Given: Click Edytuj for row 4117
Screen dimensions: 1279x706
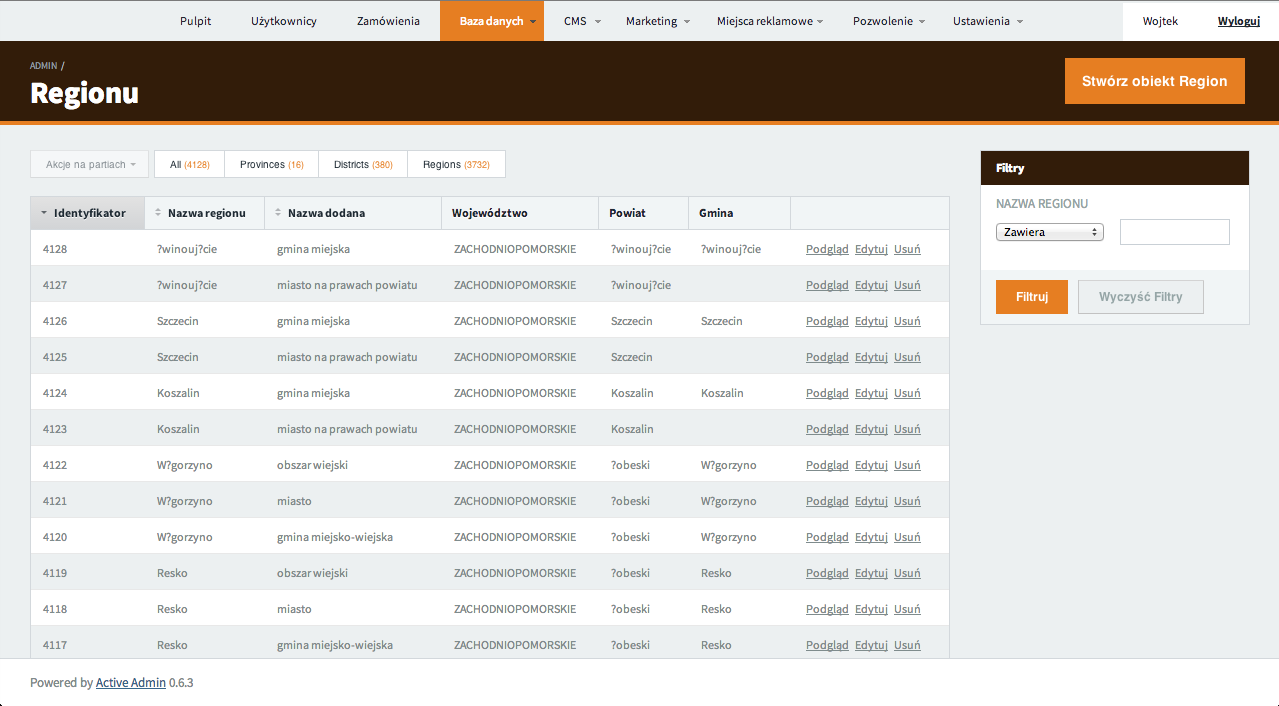Looking at the screenshot, I should (871, 645).
